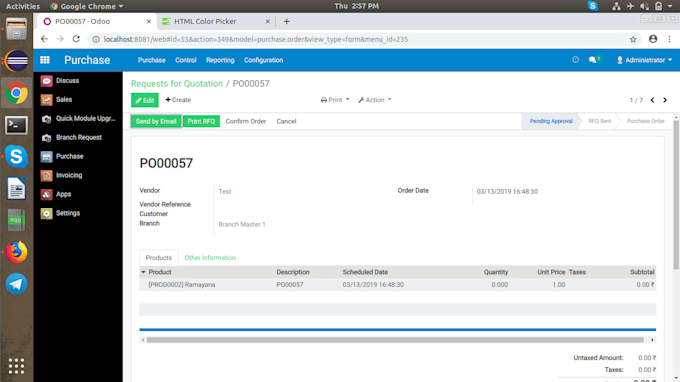The width and height of the screenshot is (680, 382).
Task: Open Branch Master 1 link
Action: pyautogui.click(x=242, y=225)
